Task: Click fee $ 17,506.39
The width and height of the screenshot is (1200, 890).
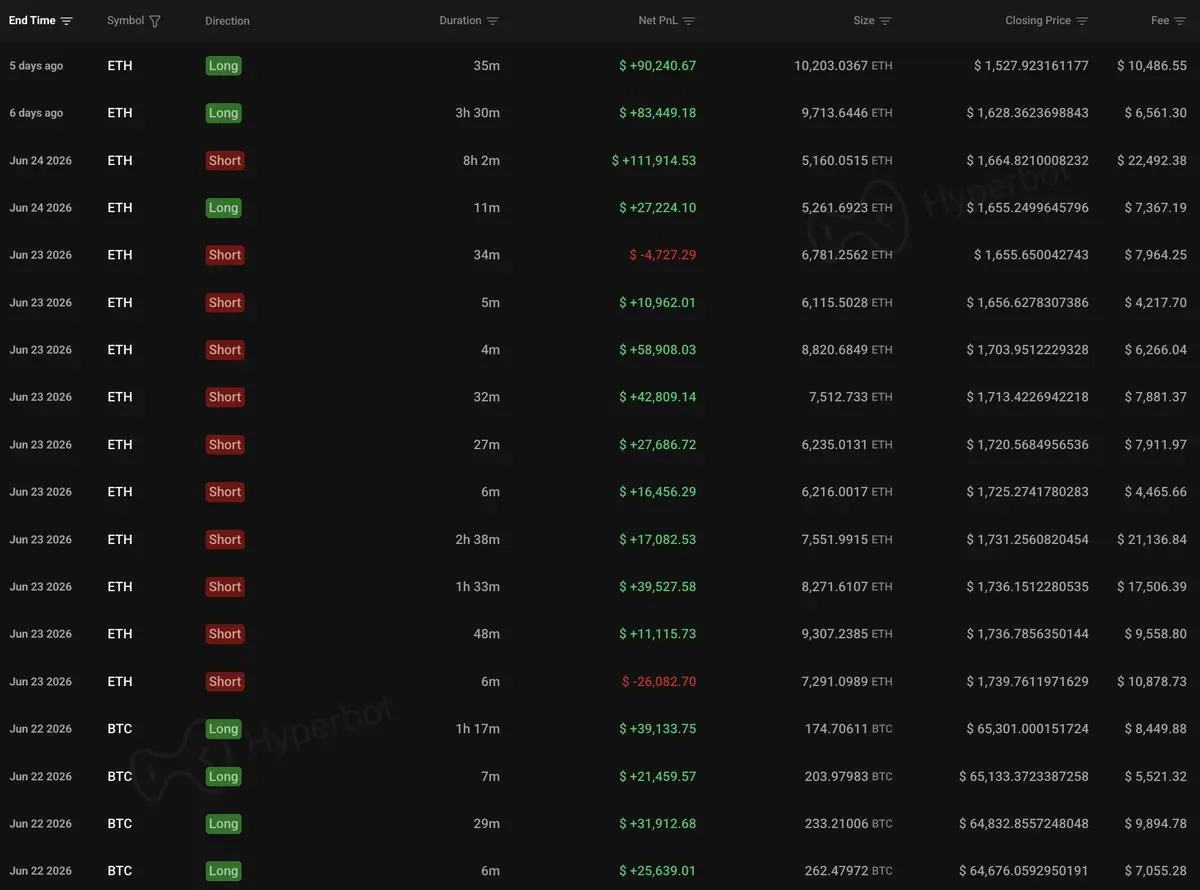Action: pos(1152,587)
